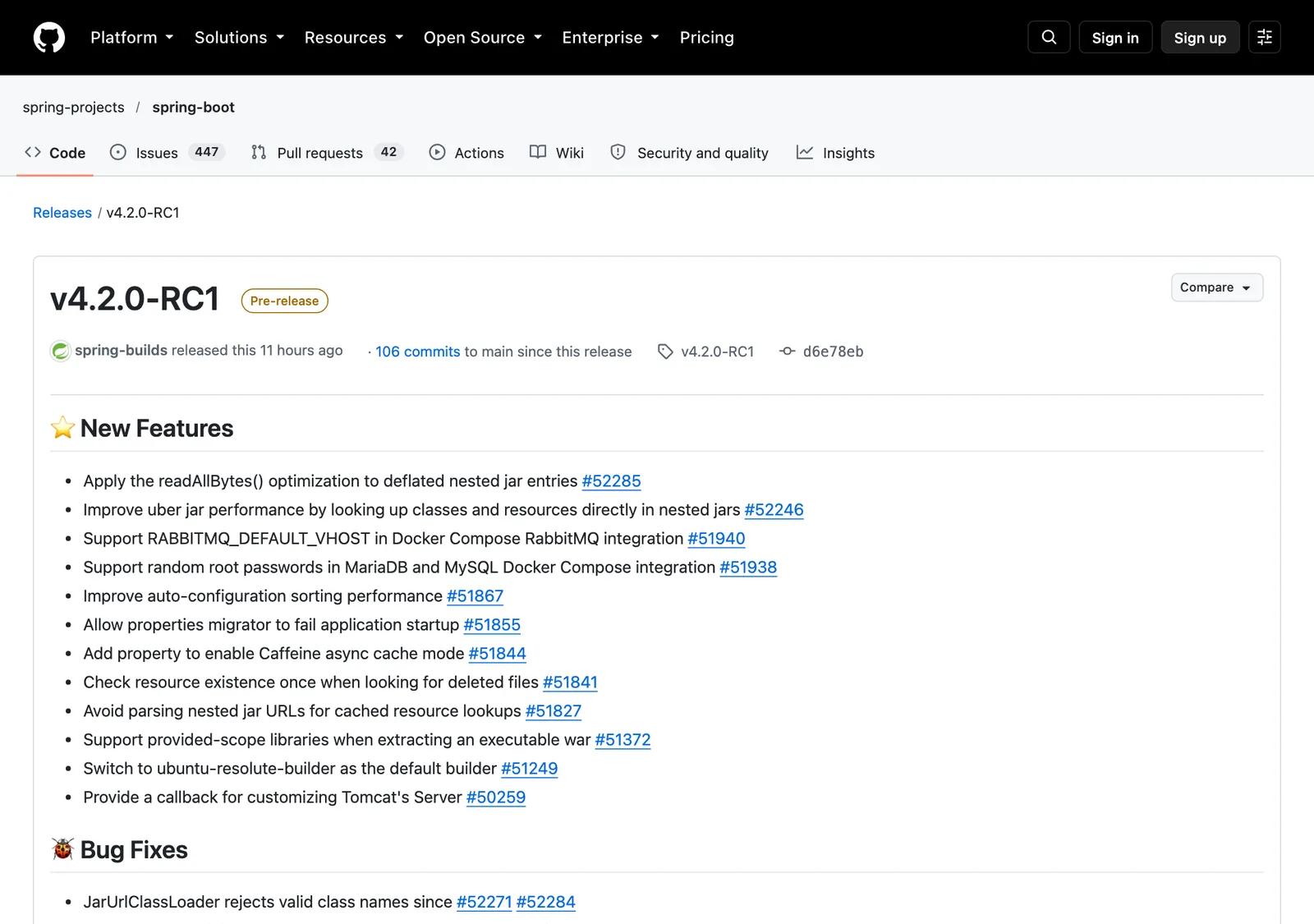
Task: Expand the Solutions menu
Action: 239,38
